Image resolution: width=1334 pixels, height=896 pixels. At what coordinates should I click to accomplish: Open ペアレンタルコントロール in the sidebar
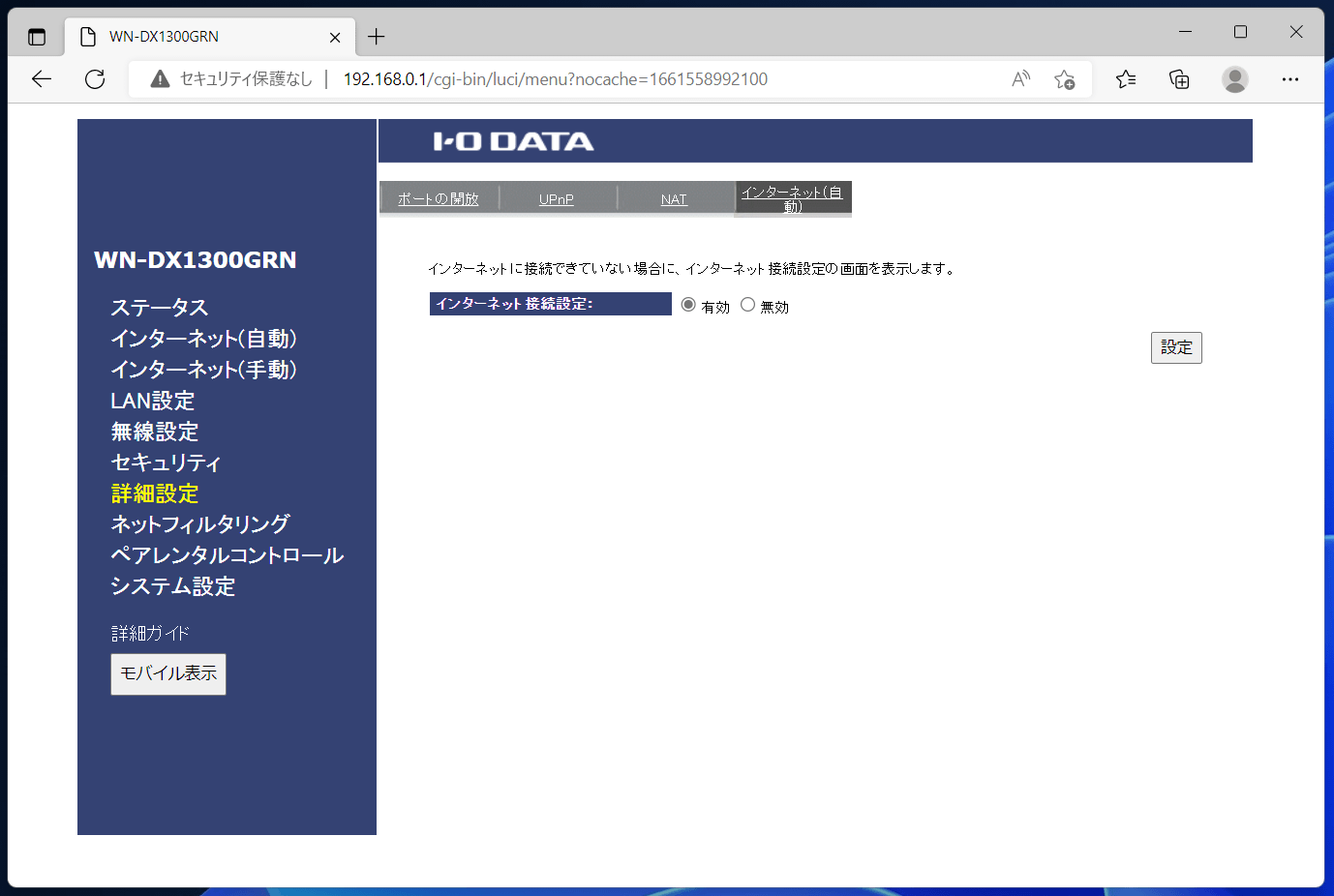tap(227, 555)
